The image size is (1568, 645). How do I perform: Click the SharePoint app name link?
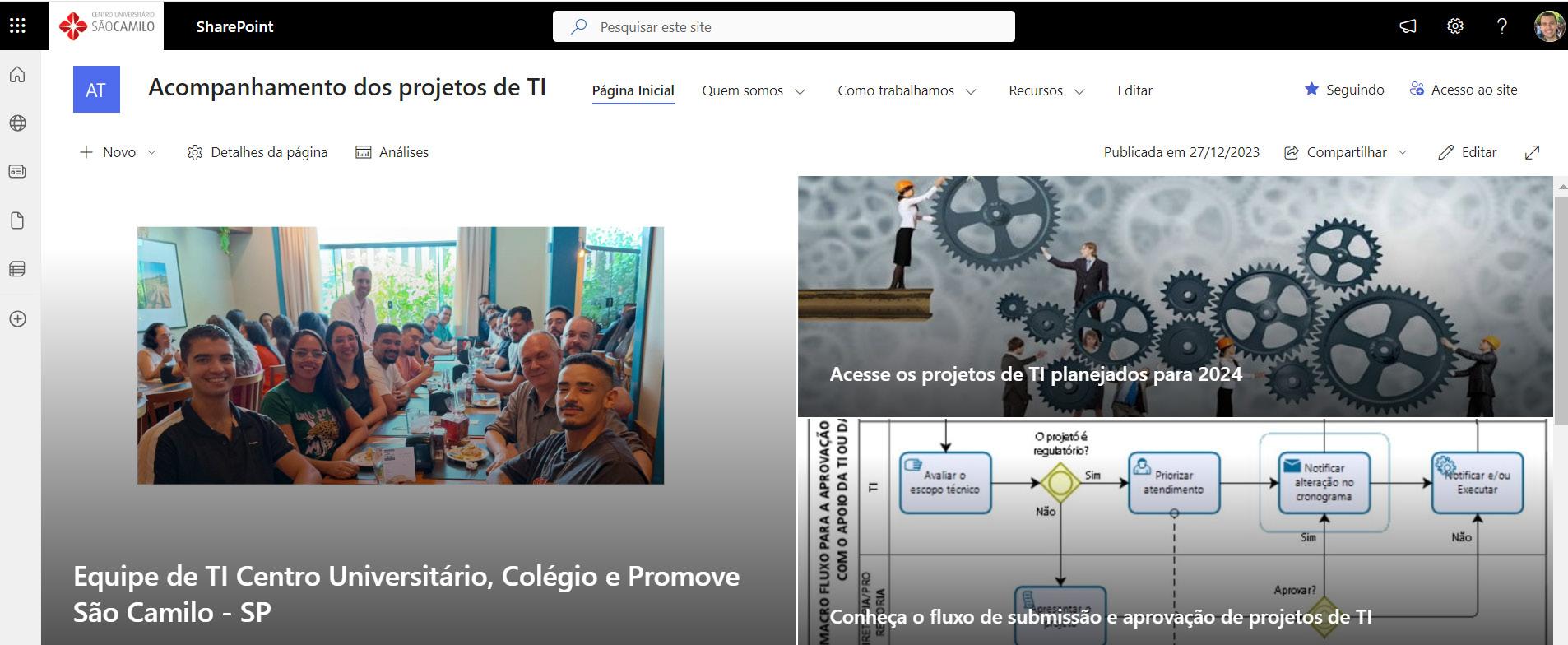click(x=234, y=26)
